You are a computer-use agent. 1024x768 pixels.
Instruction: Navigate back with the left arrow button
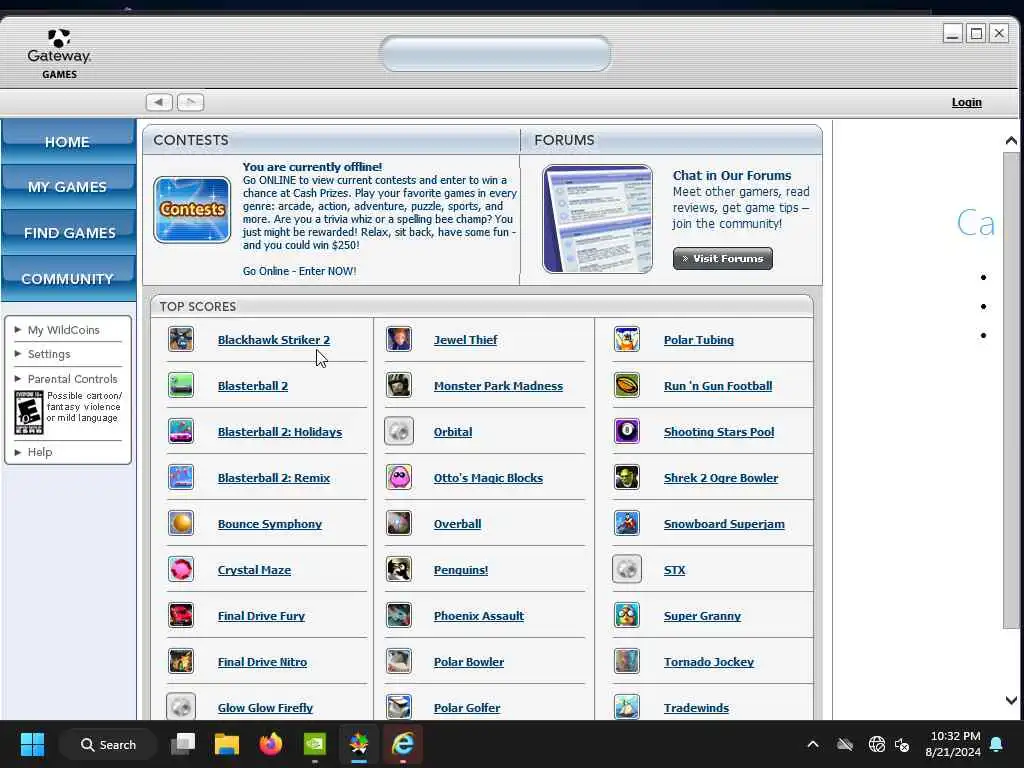[159, 102]
